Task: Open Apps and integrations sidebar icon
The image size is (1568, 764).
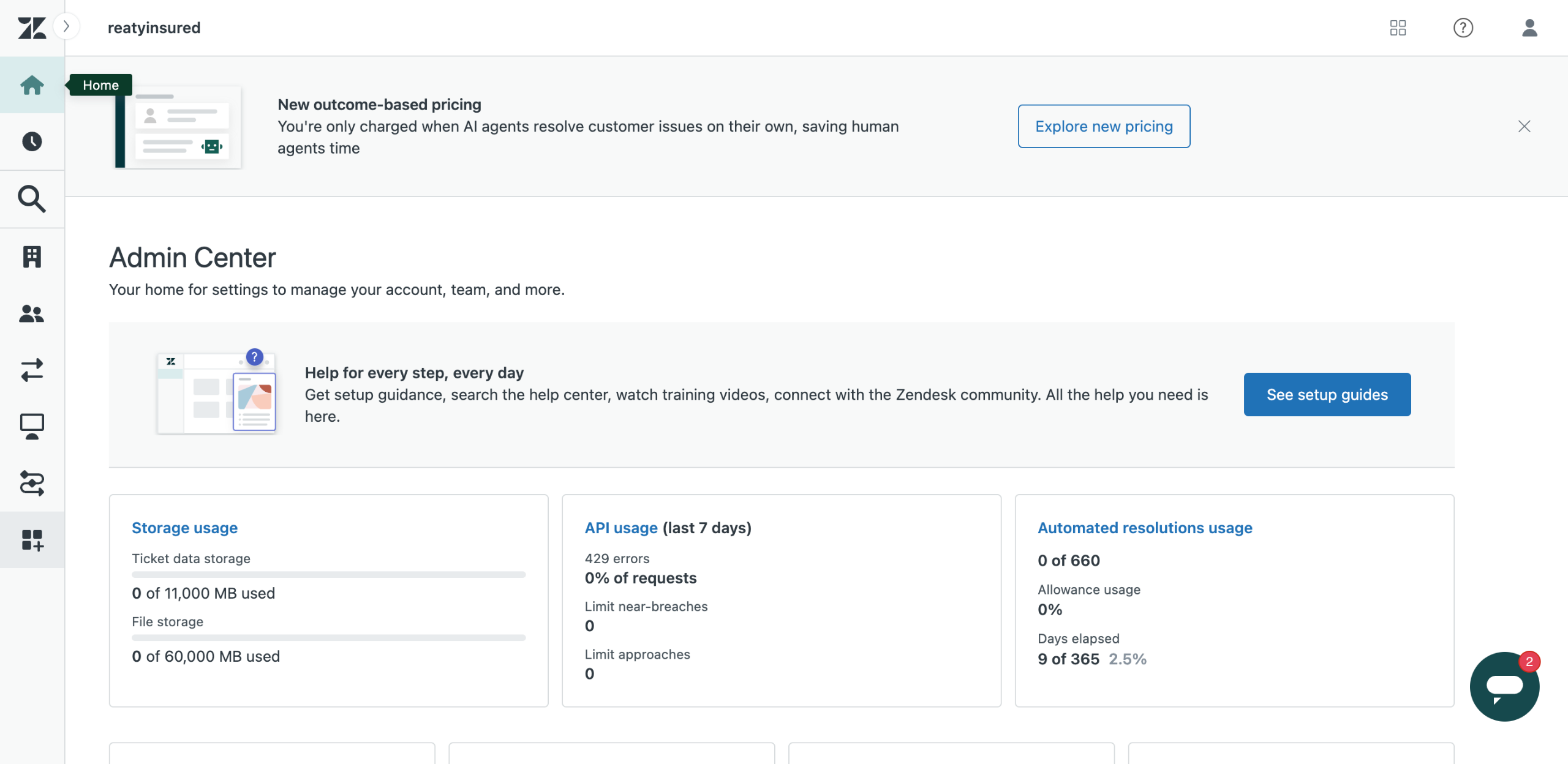Action: tap(32, 540)
